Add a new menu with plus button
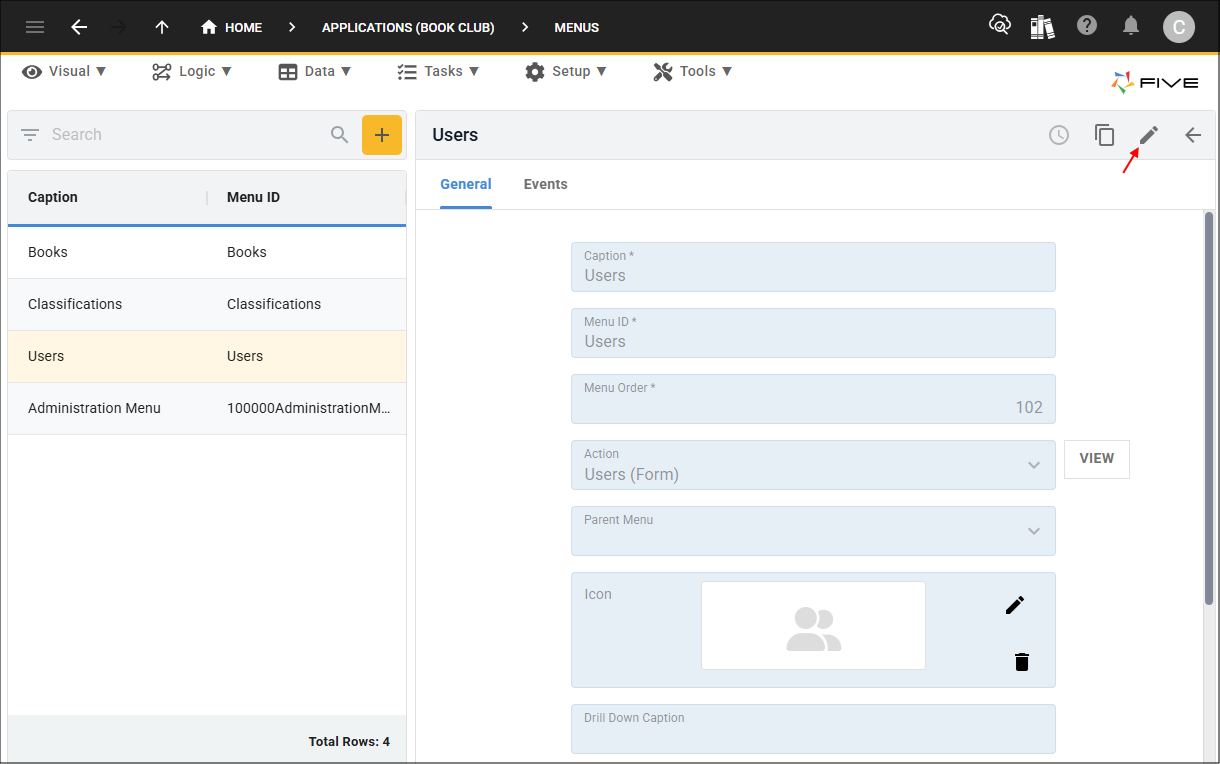The height and width of the screenshot is (764, 1220). (382, 135)
